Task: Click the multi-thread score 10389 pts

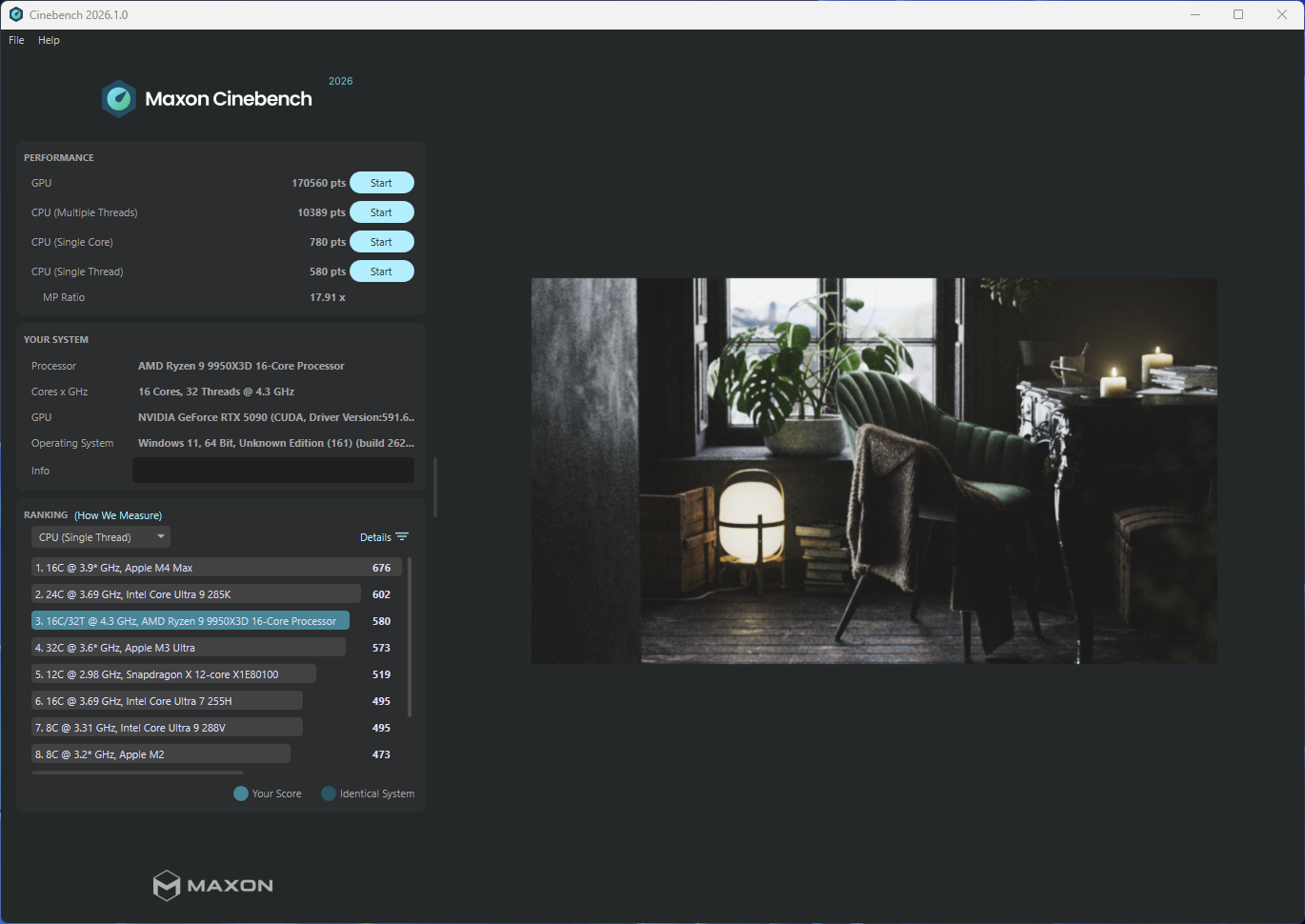Action: [321, 212]
